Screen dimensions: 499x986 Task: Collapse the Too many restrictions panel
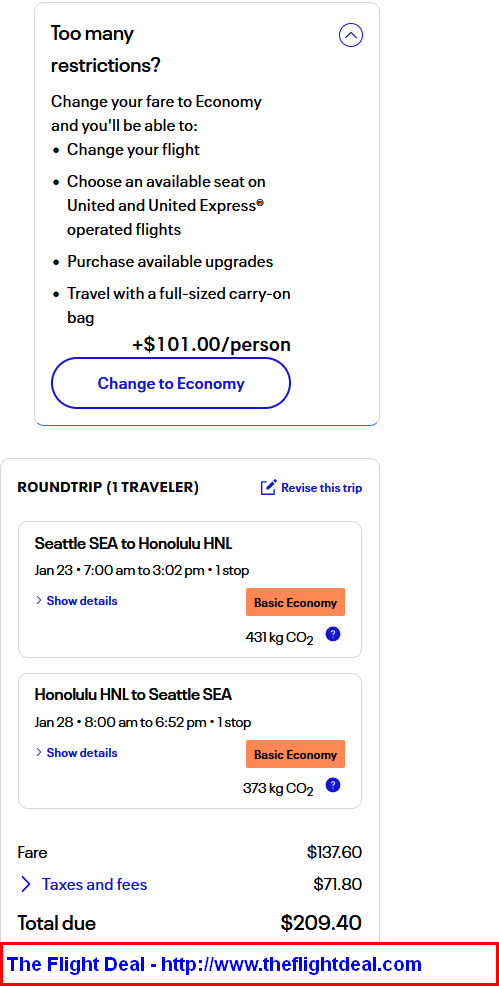[x=351, y=35]
